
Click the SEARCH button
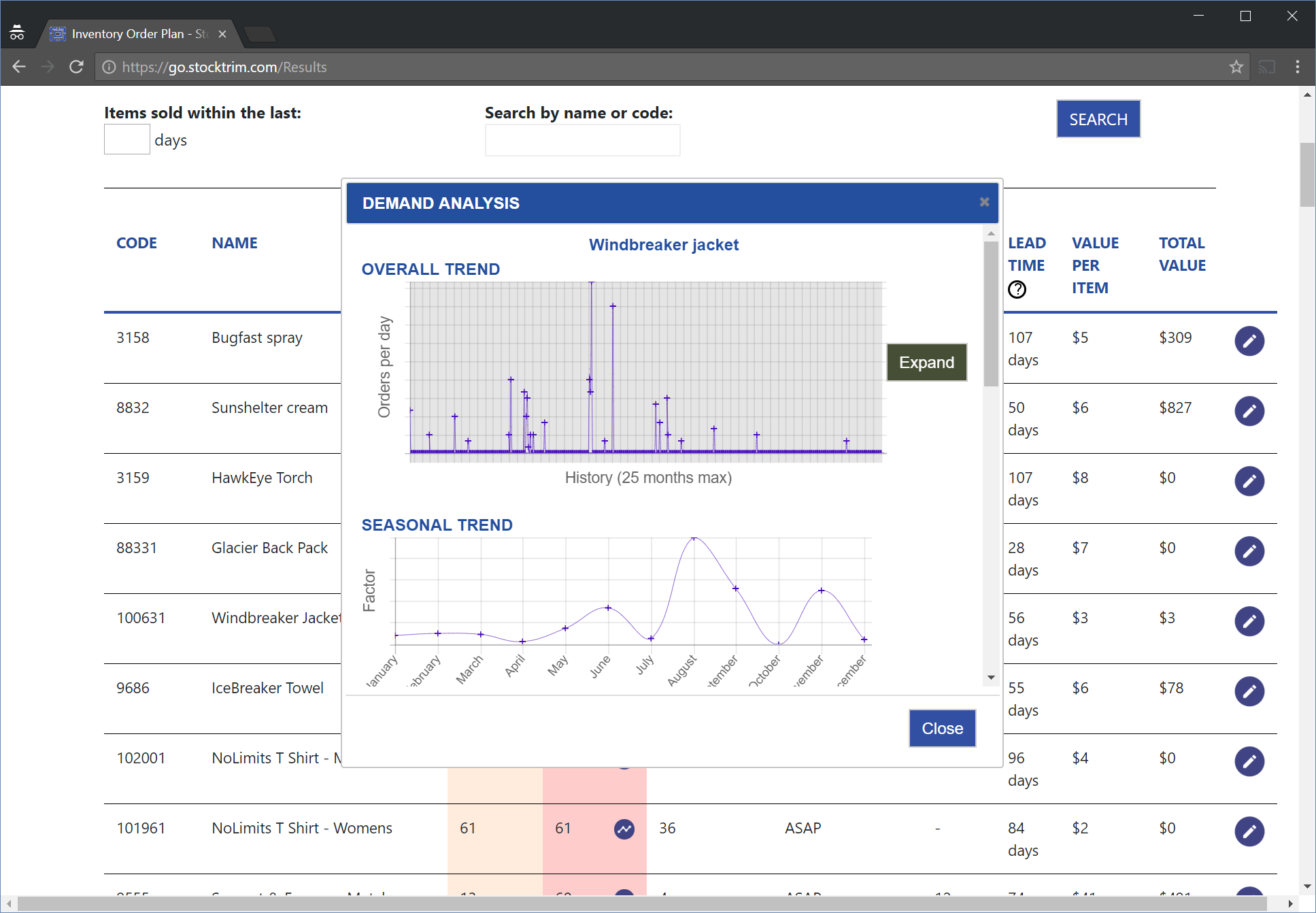[x=1098, y=120]
